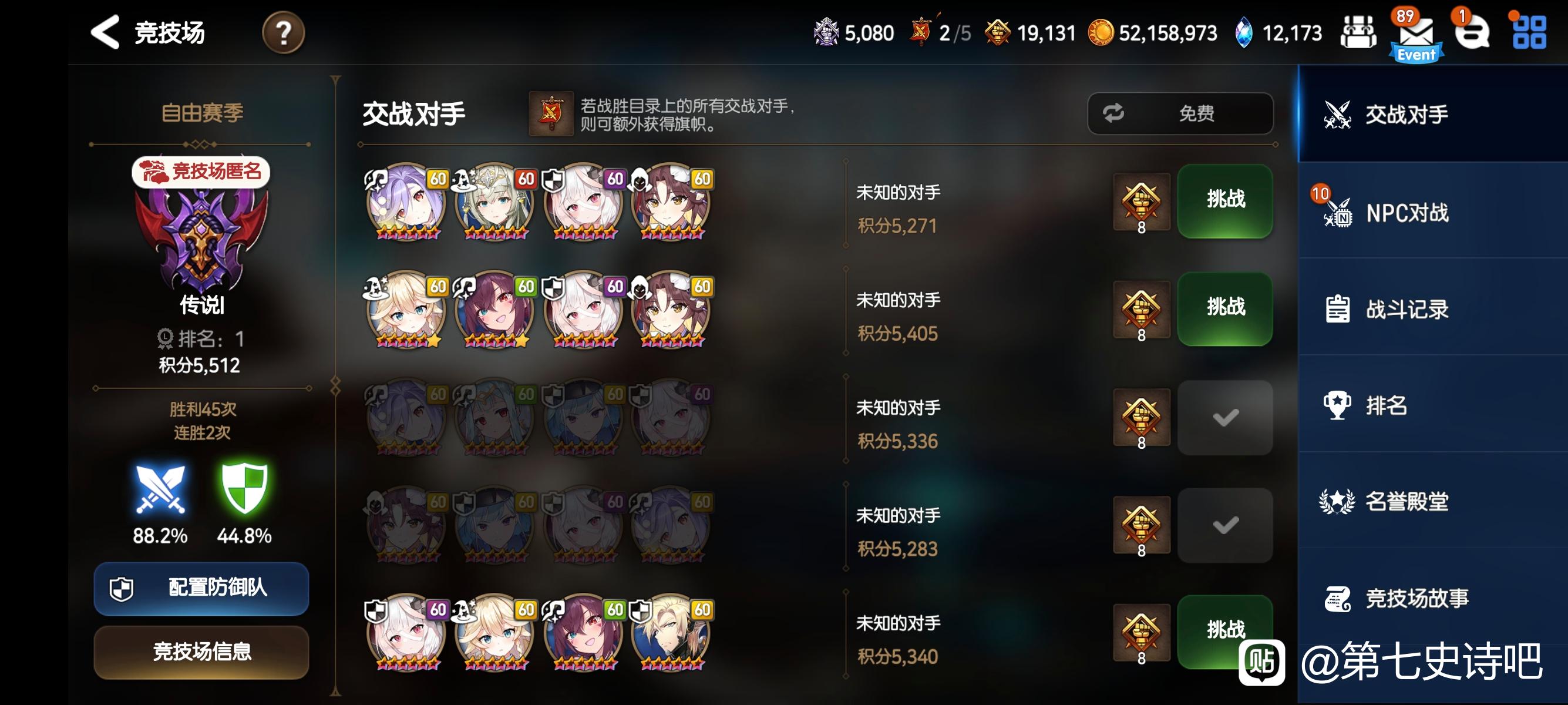Open the guild castle icon in top bar

[1358, 32]
